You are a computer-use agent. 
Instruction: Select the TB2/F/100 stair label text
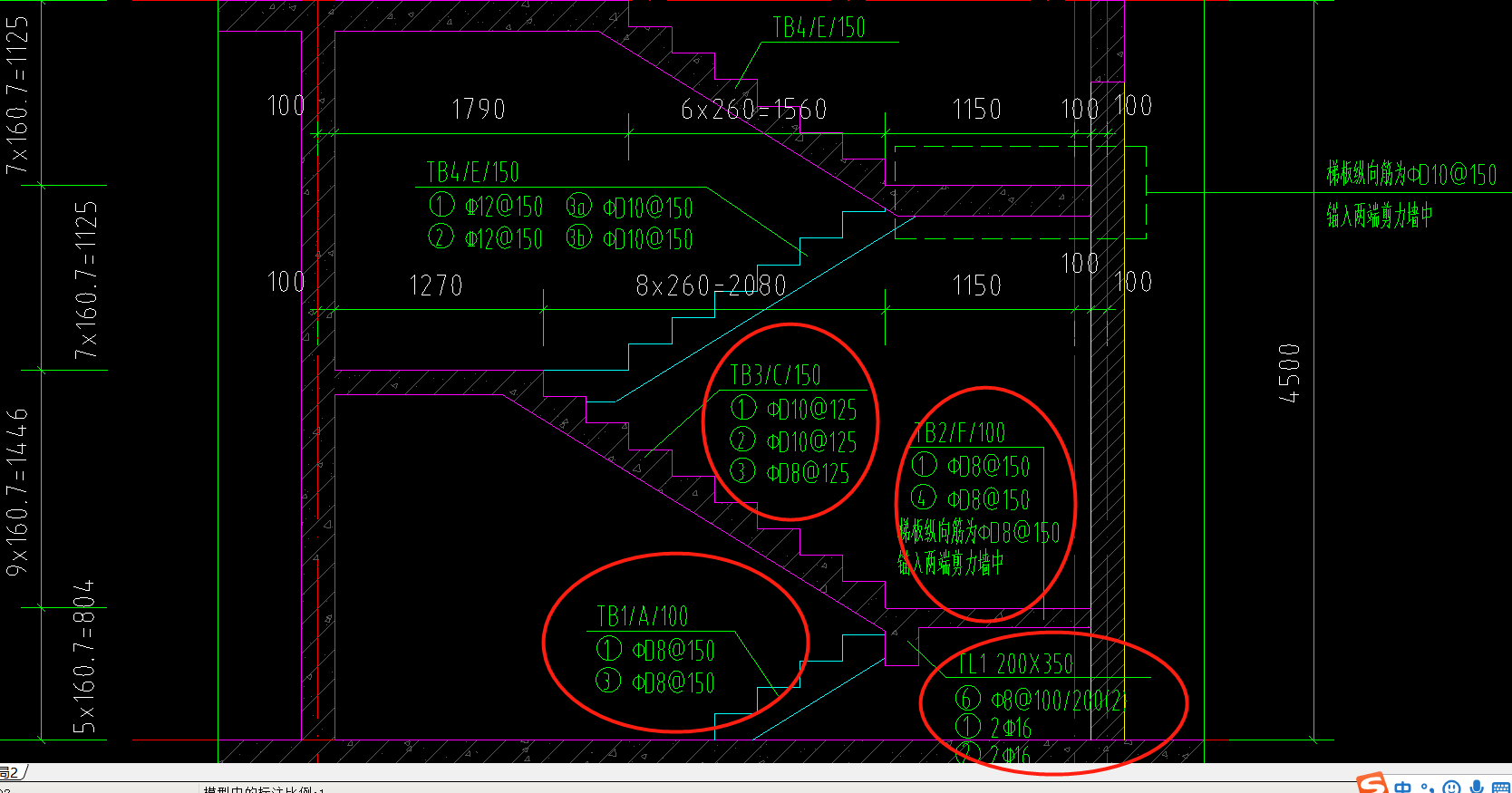tap(960, 432)
